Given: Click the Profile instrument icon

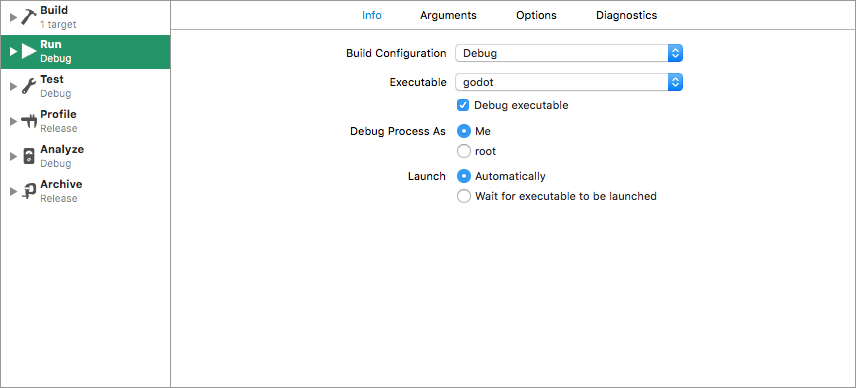Looking at the screenshot, I should point(29,122).
